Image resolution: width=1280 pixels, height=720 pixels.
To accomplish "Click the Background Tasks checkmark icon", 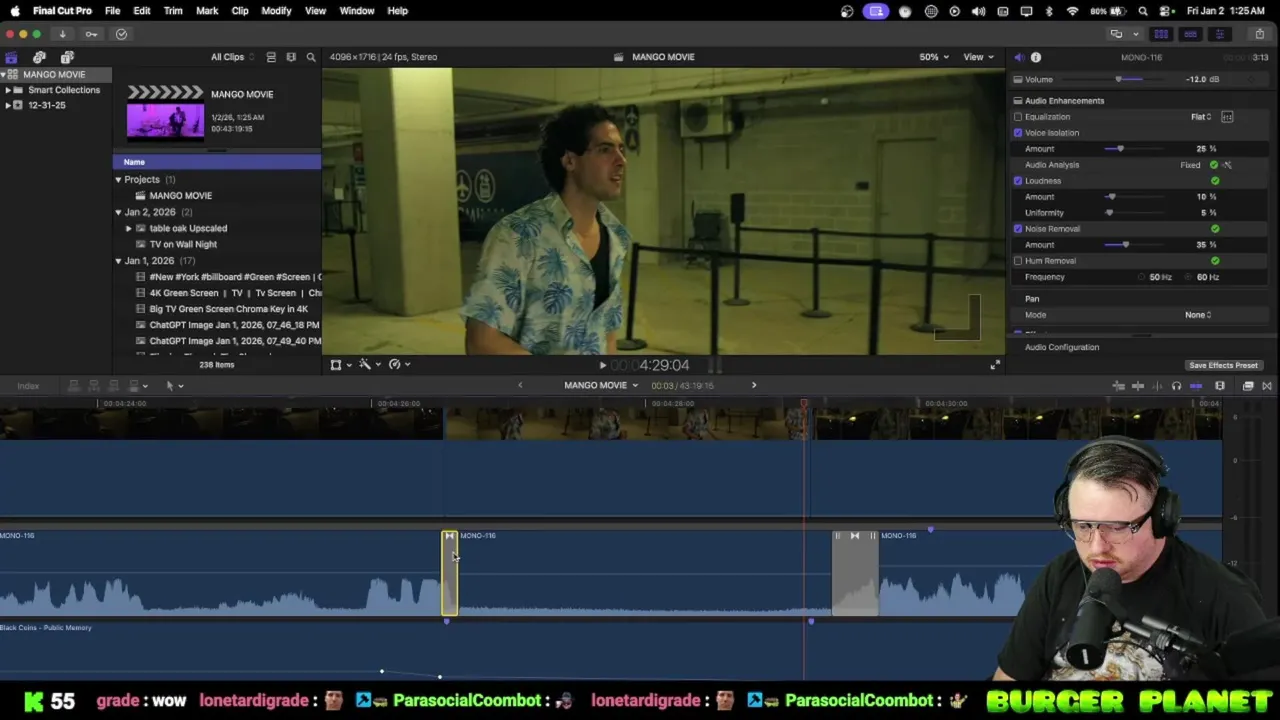I will coord(121,34).
